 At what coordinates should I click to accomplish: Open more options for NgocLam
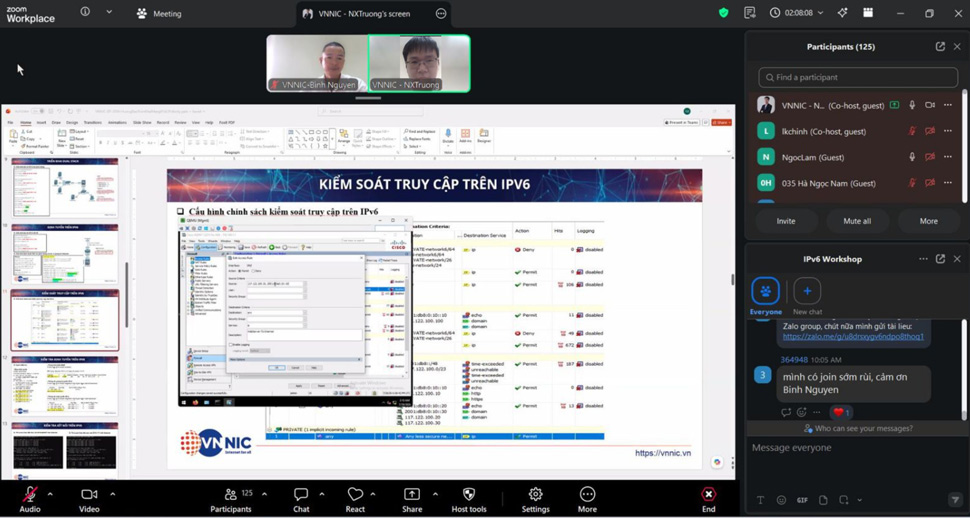(947, 157)
